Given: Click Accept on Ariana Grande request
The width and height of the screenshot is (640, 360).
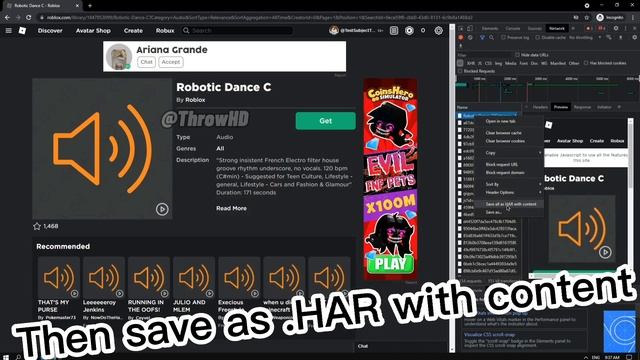Looking at the screenshot, I should click(171, 62).
